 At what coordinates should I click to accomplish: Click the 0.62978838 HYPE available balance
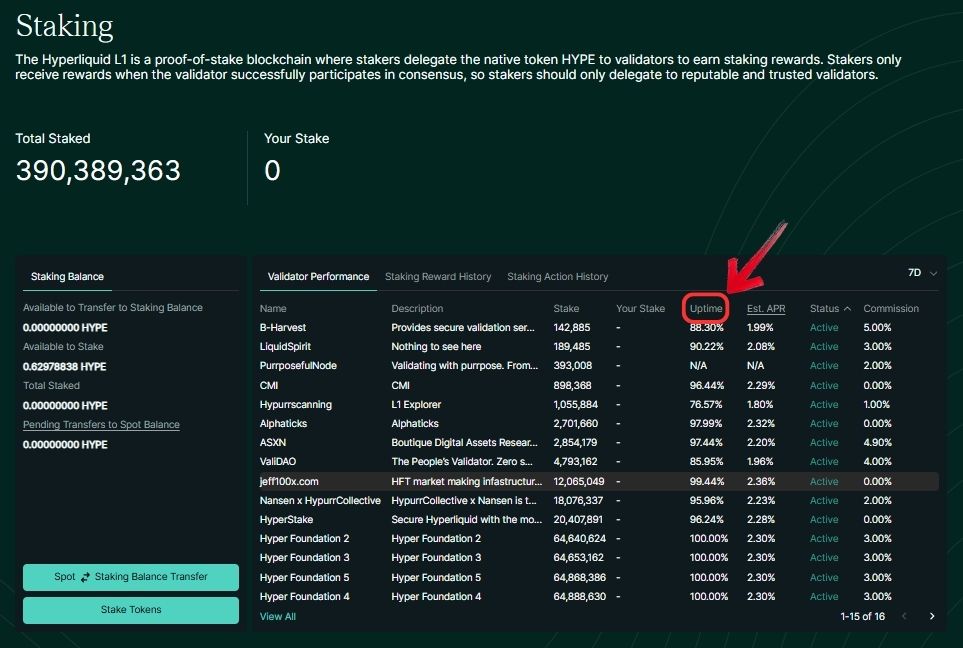pos(64,367)
